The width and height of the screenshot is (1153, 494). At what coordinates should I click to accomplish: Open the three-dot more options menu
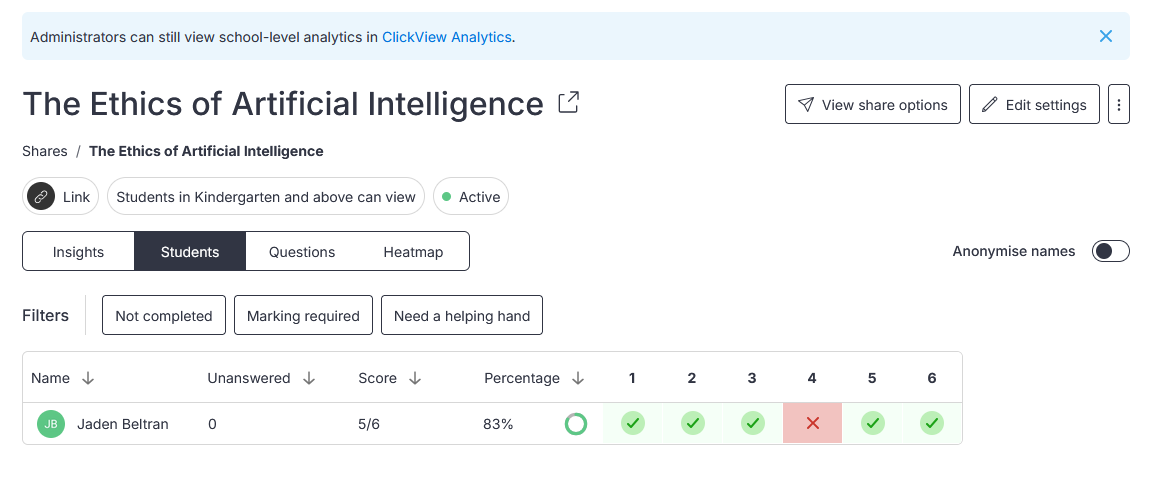coord(1118,104)
